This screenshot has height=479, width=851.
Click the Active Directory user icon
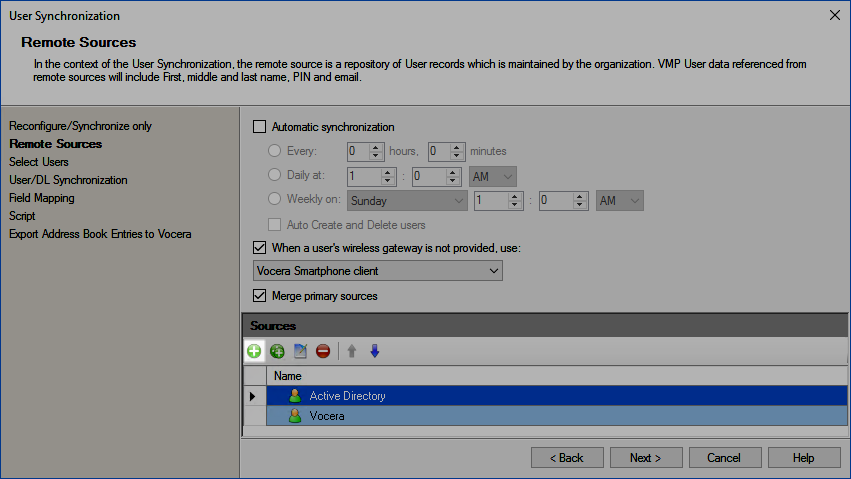(295, 396)
